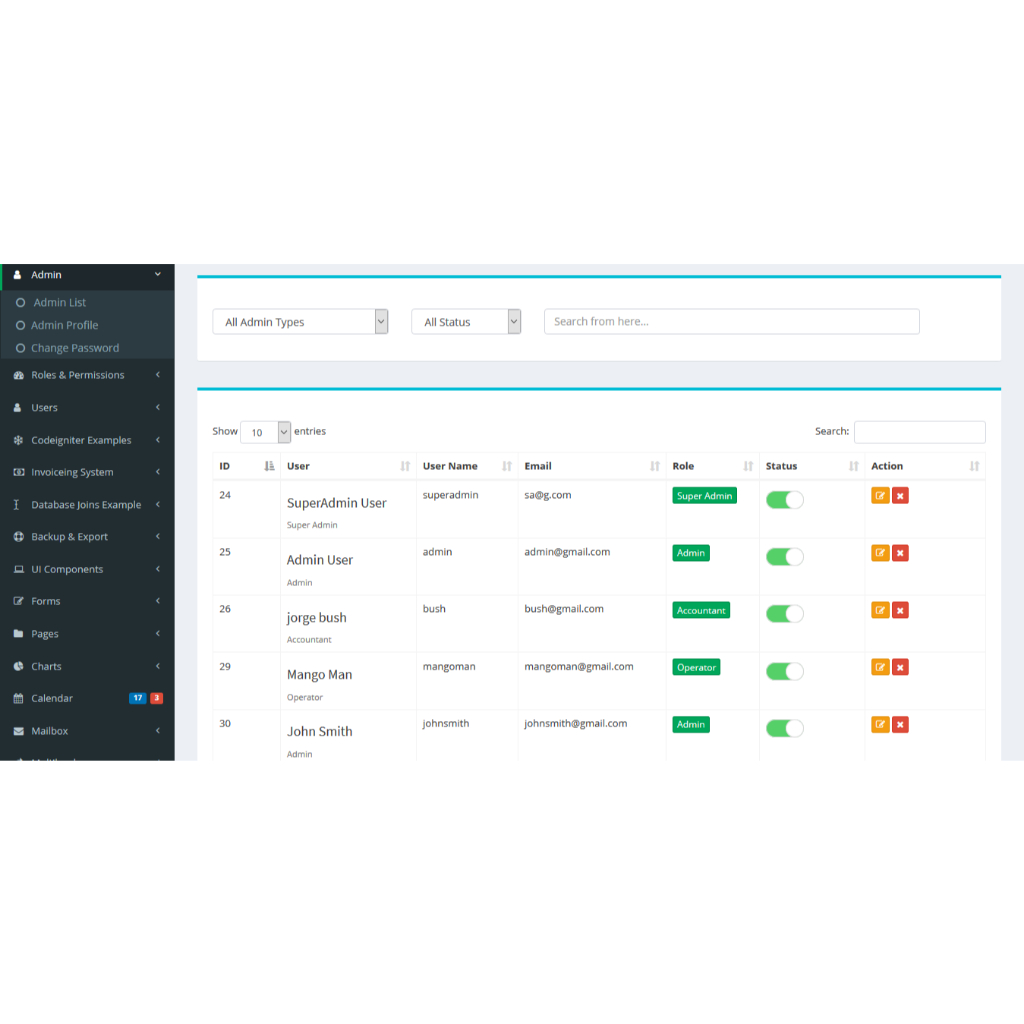Screen dimensions: 1024x1024
Task: Open the All Admin Types dropdown
Action: pos(300,322)
